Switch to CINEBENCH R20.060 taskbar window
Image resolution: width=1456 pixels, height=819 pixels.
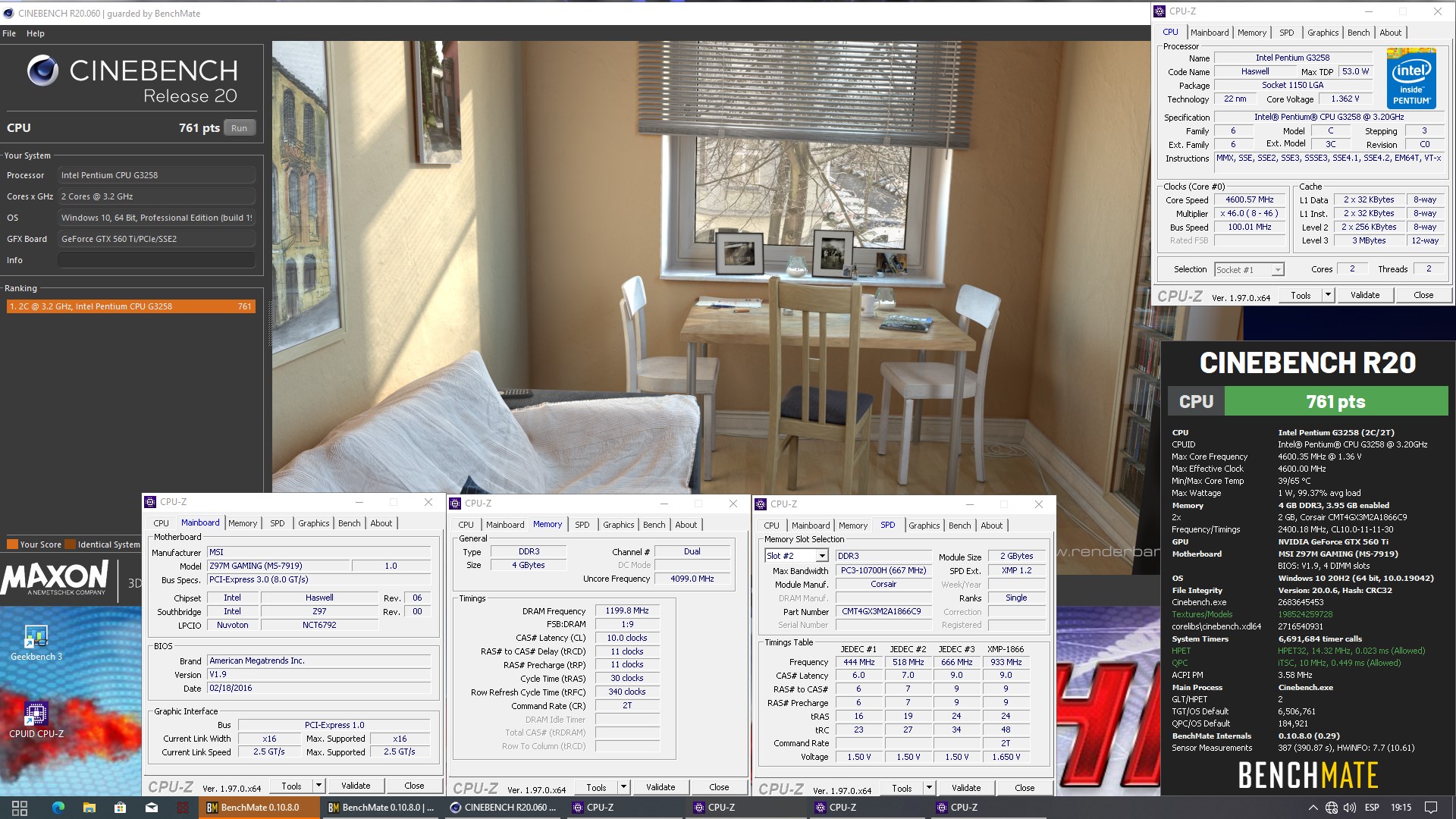point(504,808)
